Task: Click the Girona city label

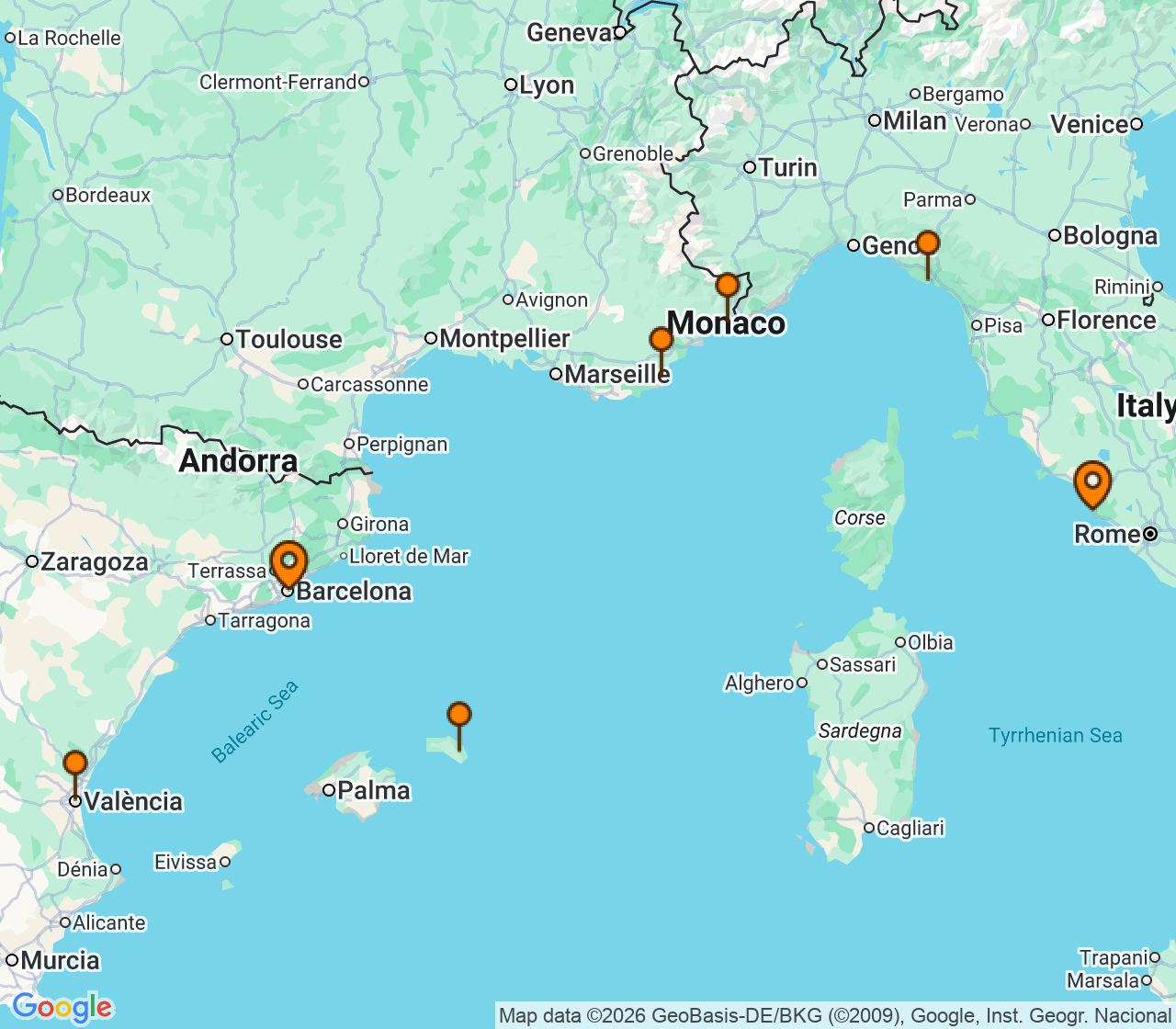Action: click(379, 525)
